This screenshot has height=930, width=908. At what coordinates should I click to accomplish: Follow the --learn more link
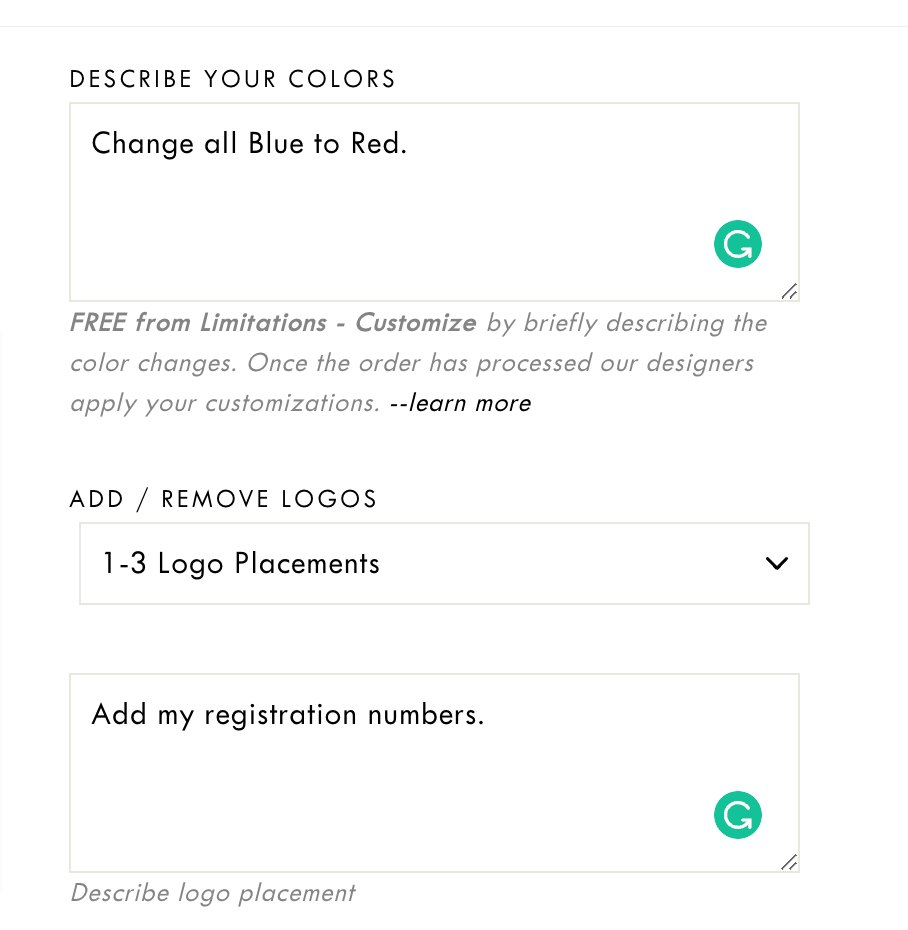pyautogui.click(x=460, y=403)
